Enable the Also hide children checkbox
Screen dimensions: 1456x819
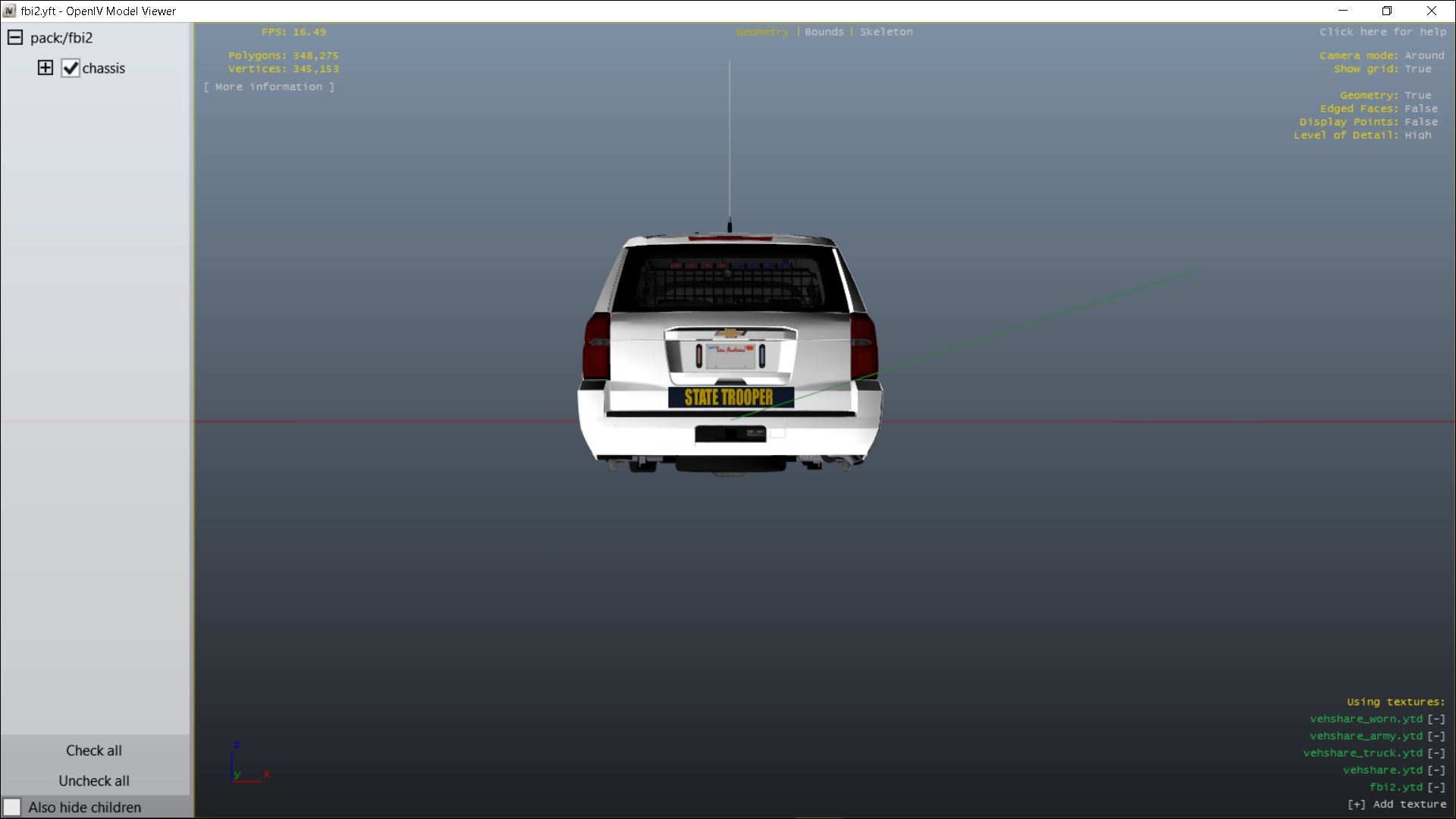(x=12, y=807)
